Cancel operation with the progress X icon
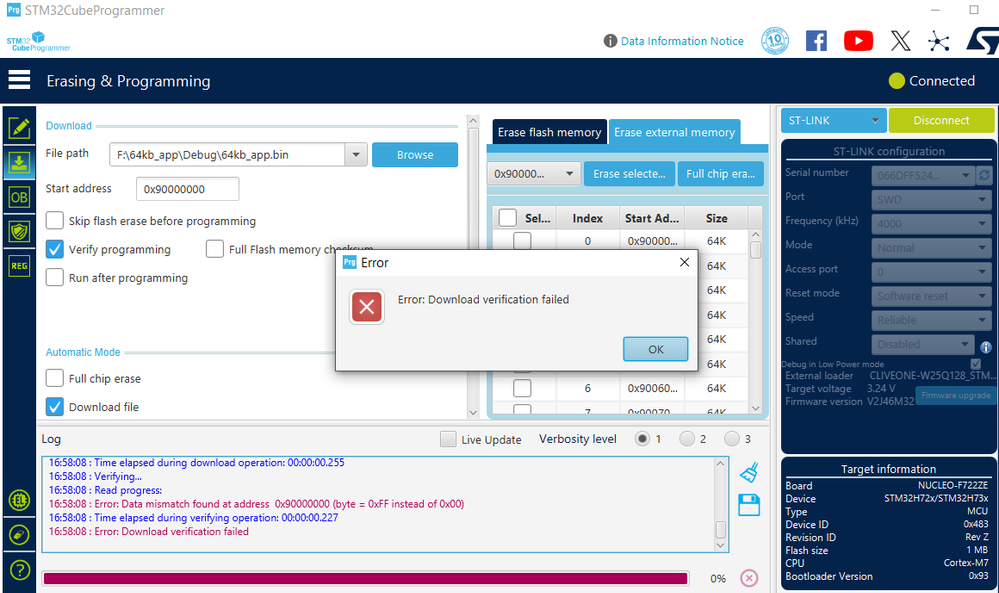Screen dimensions: 999x593 (749, 578)
